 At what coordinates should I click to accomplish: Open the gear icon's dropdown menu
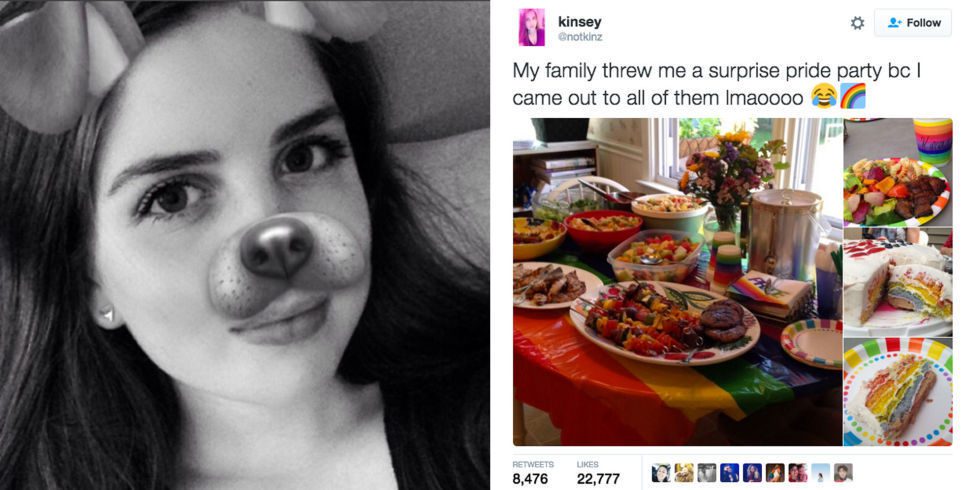pos(858,23)
